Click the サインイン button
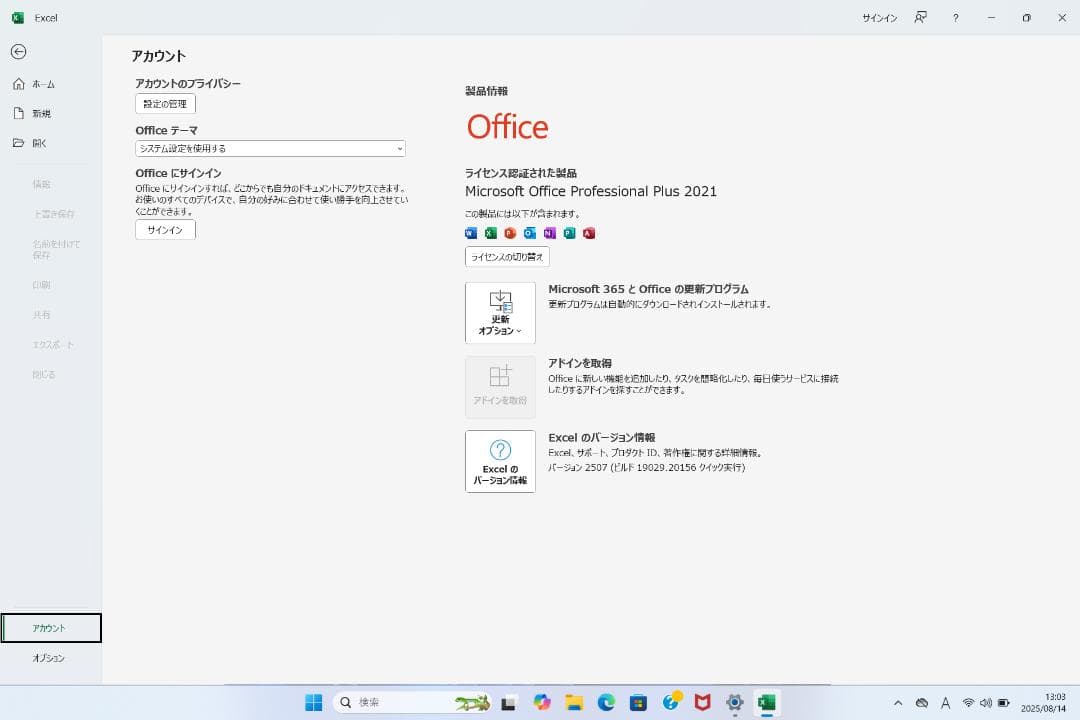This screenshot has height=720, width=1080. [x=164, y=229]
